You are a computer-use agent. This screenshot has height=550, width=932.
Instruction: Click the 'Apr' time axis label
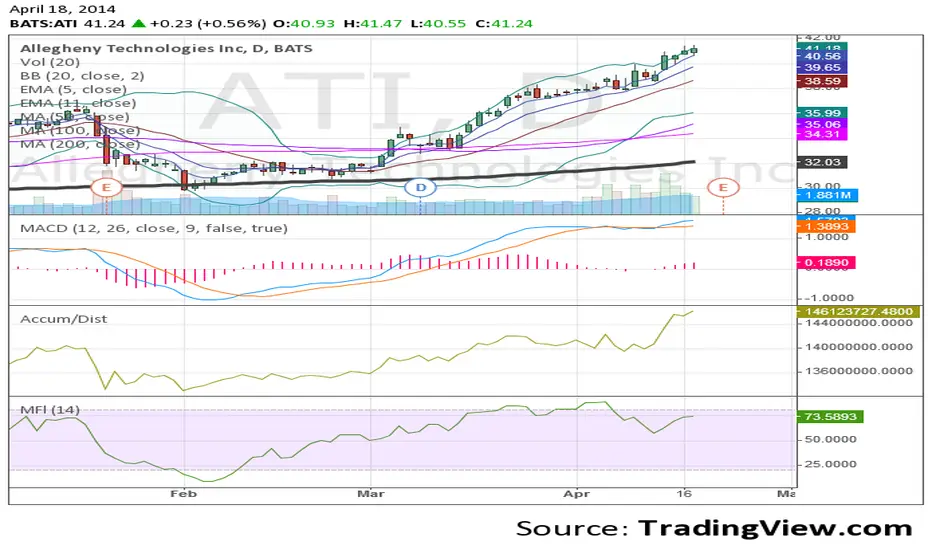coord(577,494)
